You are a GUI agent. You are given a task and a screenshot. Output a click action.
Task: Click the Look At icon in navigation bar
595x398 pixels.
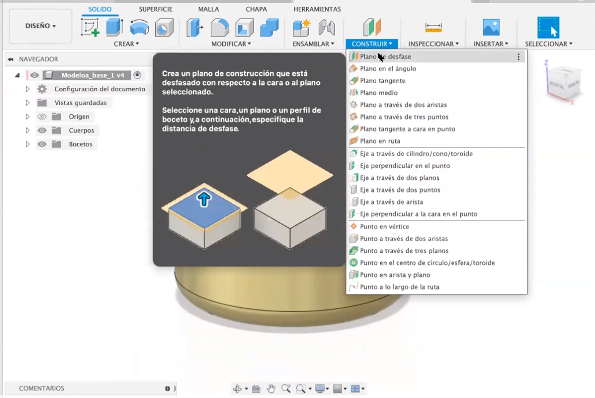point(256,389)
